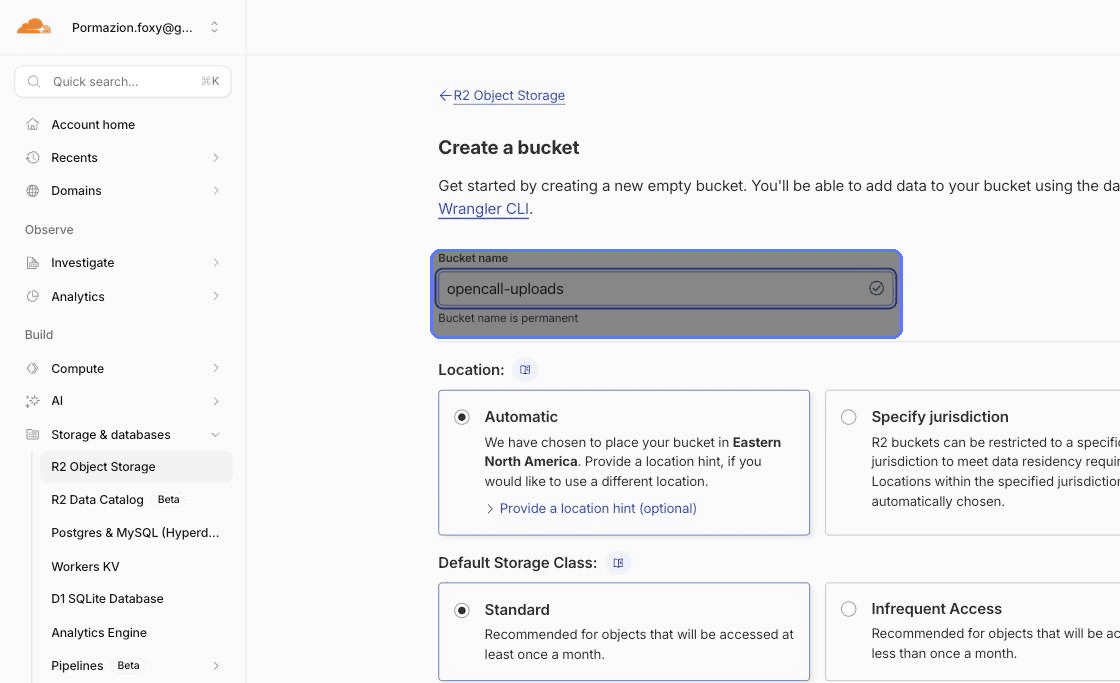
Task: Click the Analytics pie chart icon
Action: (x=33, y=296)
